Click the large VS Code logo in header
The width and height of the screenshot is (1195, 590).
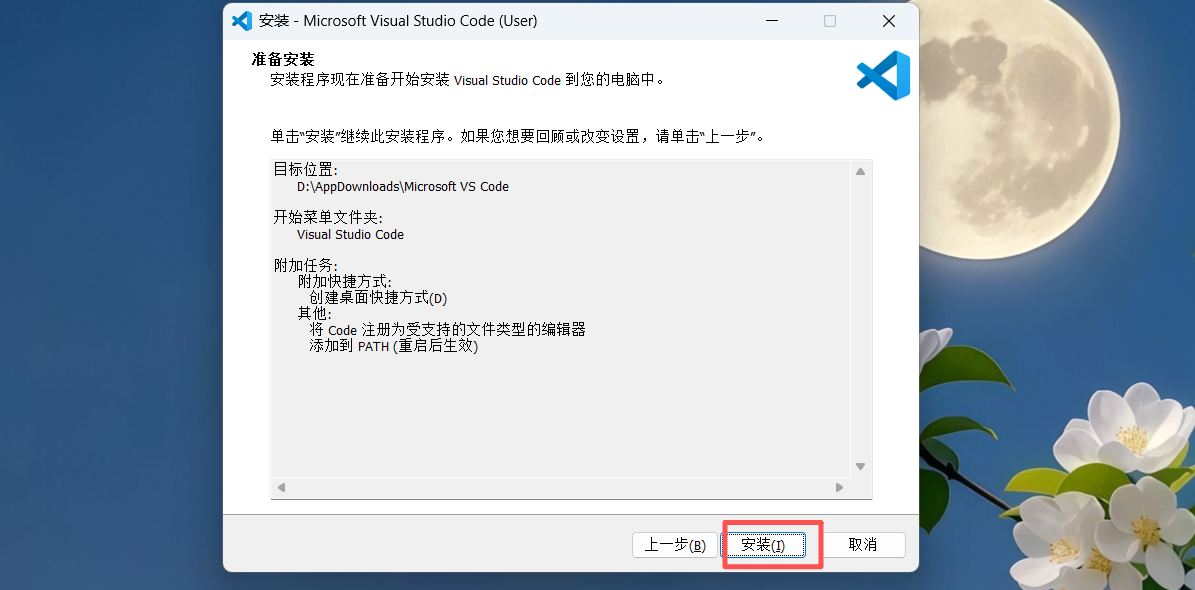[884, 75]
